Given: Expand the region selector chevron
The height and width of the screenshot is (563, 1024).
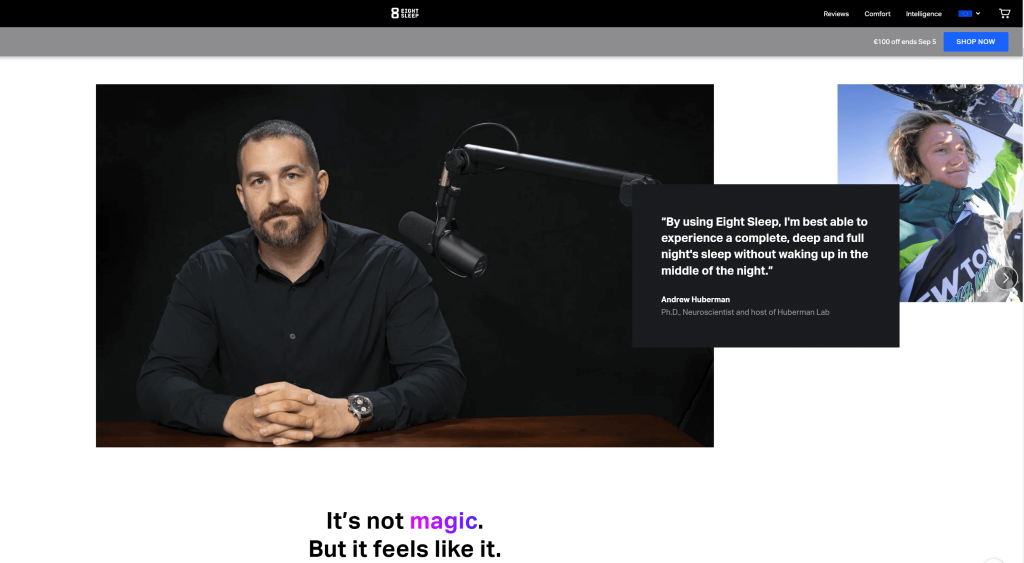Looking at the screenshot, I should pyautogui.click(x=978, y=13).
